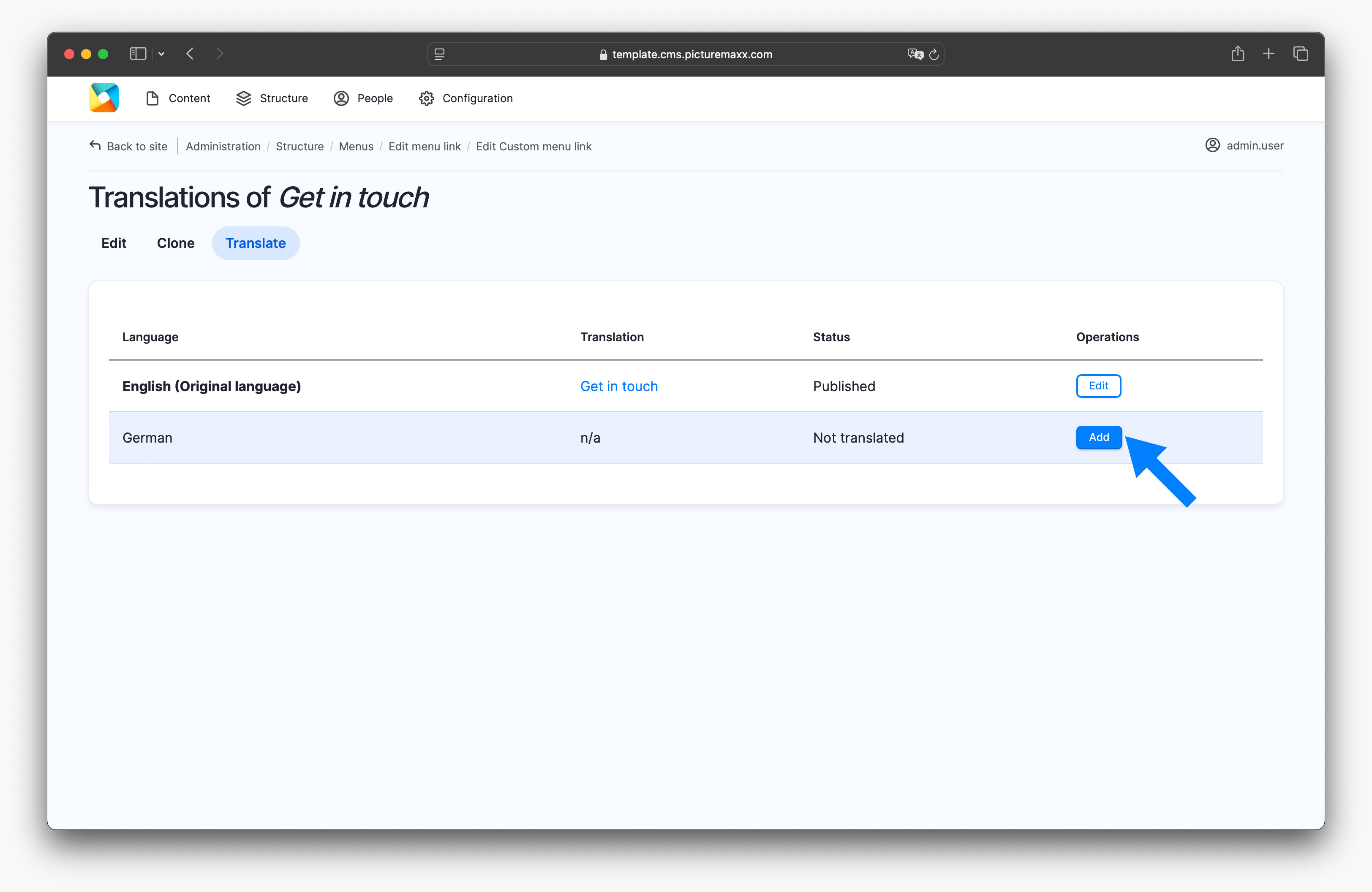Click the Back to site arrow icon
Screen dimensions: 1372x892
click(x=95, y=145)
